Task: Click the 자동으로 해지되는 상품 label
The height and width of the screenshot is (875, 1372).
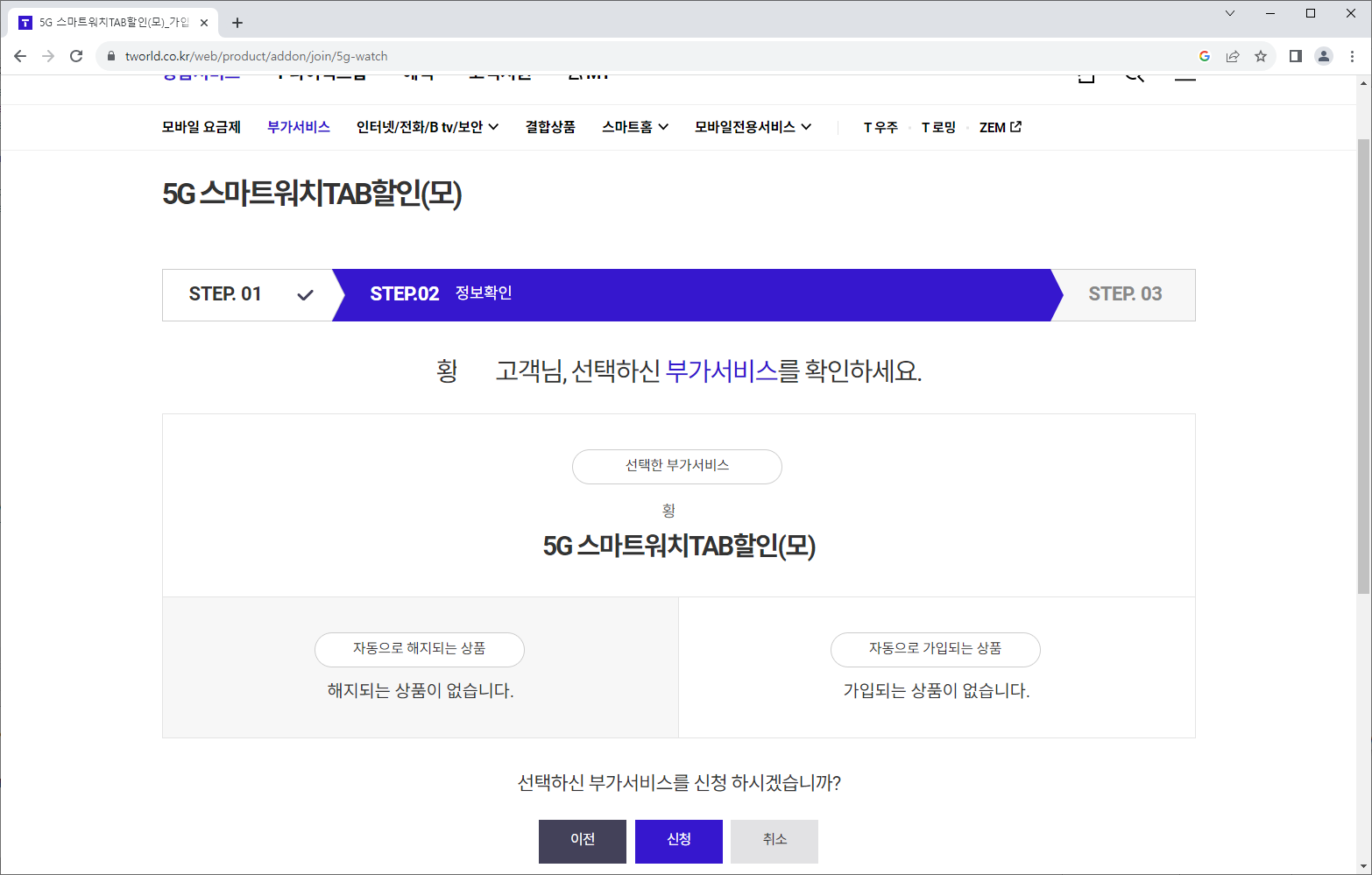Action: coord(420,649)
